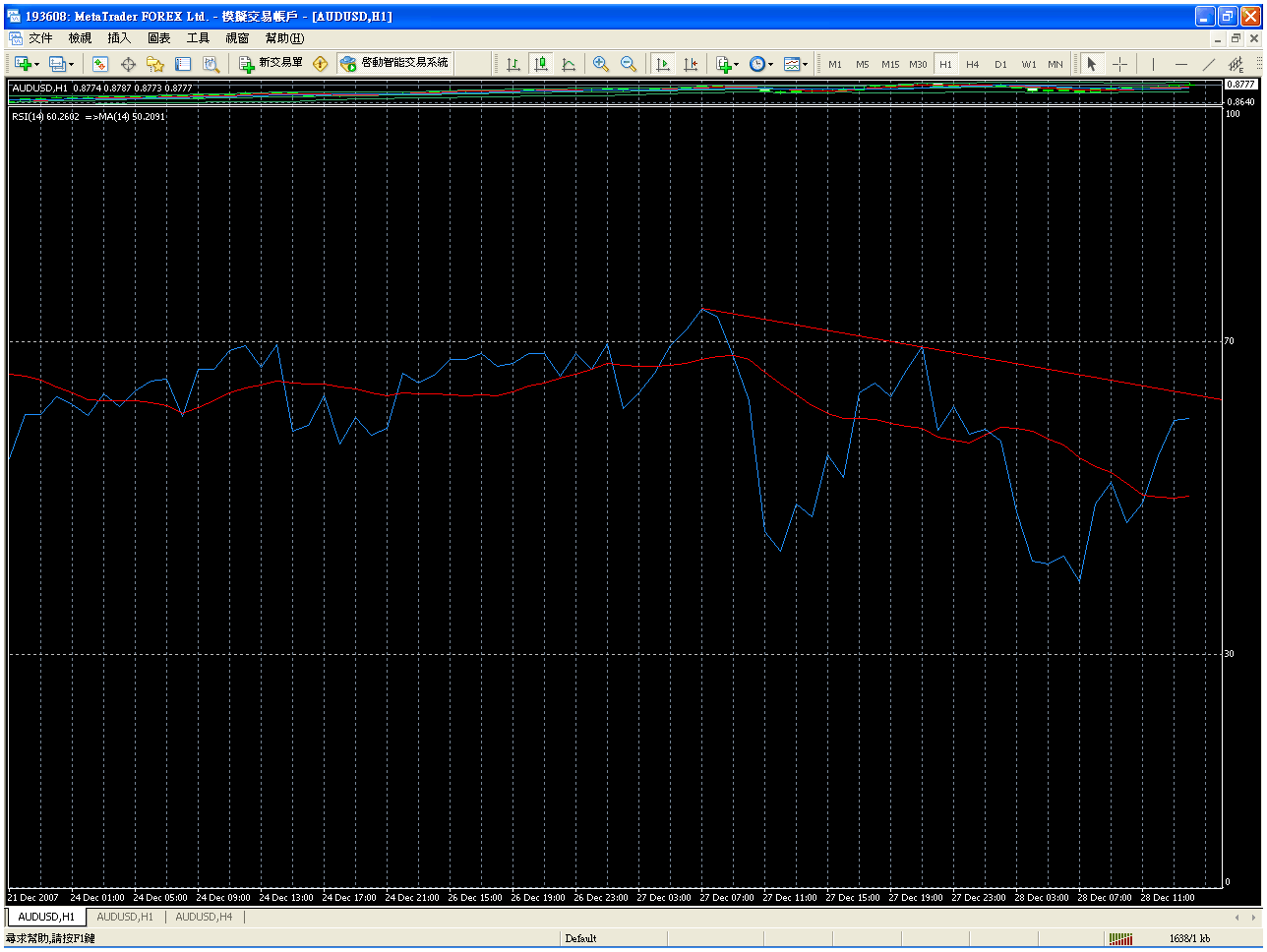The width and height of the screenshot is (1267, 952).
Task: Open the 文件 (File) menu
Action: [x=40, y=38]
